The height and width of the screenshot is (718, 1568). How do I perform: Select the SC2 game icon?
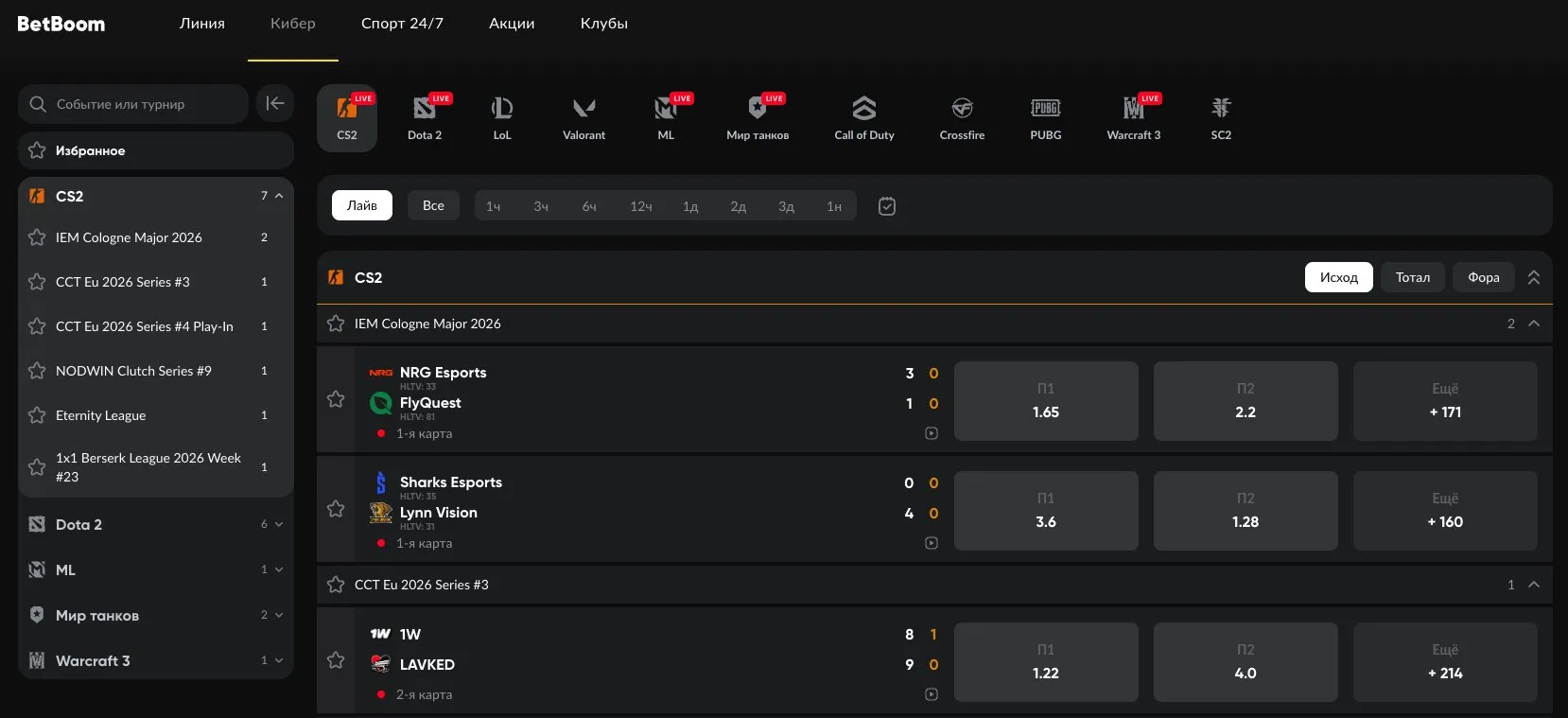coord(1221,117)
